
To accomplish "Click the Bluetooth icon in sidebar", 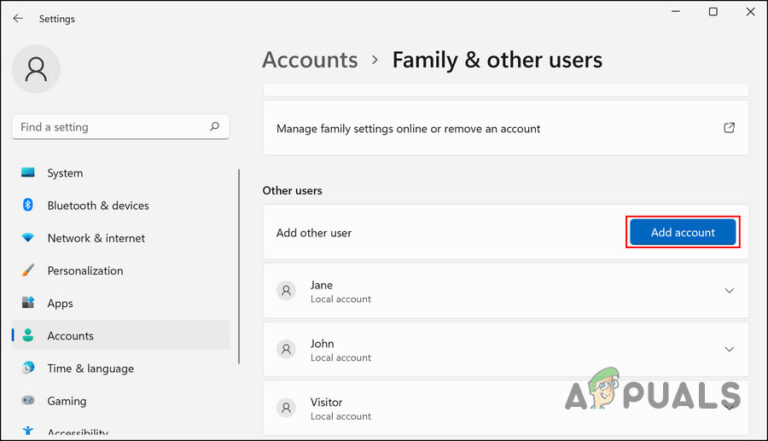I will point(28,205).
